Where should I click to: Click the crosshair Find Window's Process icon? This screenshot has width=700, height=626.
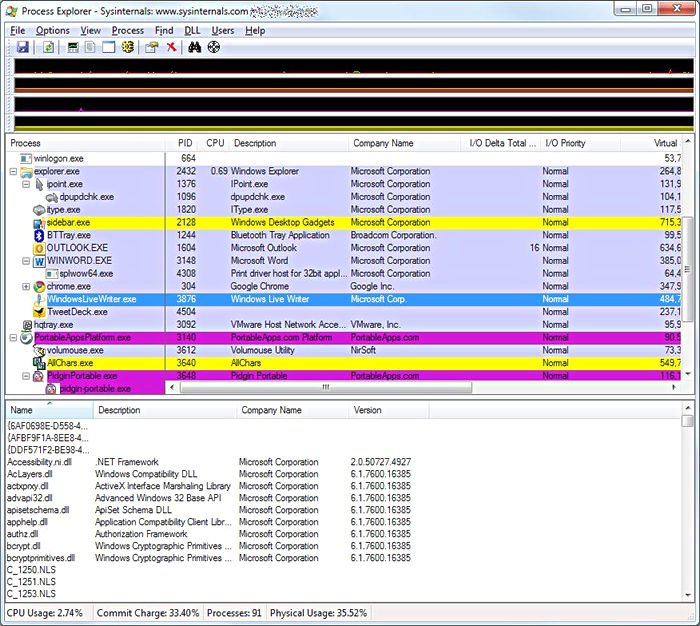click(214, 47)
